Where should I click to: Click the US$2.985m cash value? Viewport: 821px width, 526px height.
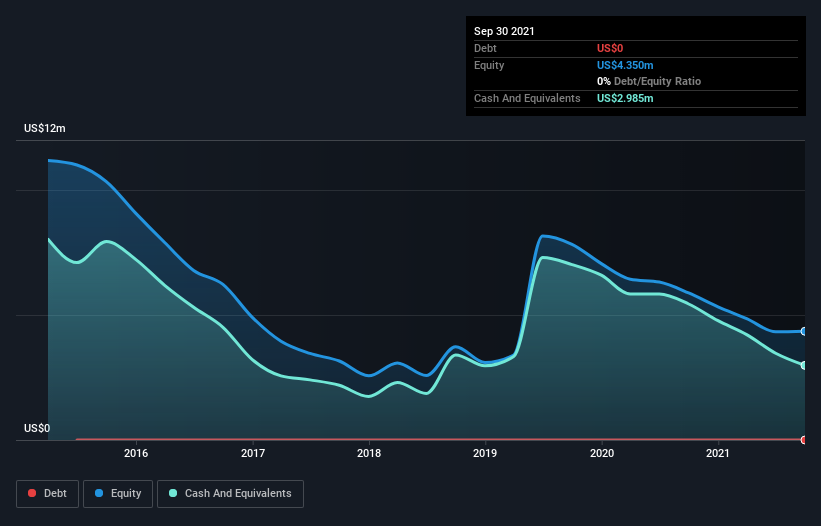tap(625, 98)
